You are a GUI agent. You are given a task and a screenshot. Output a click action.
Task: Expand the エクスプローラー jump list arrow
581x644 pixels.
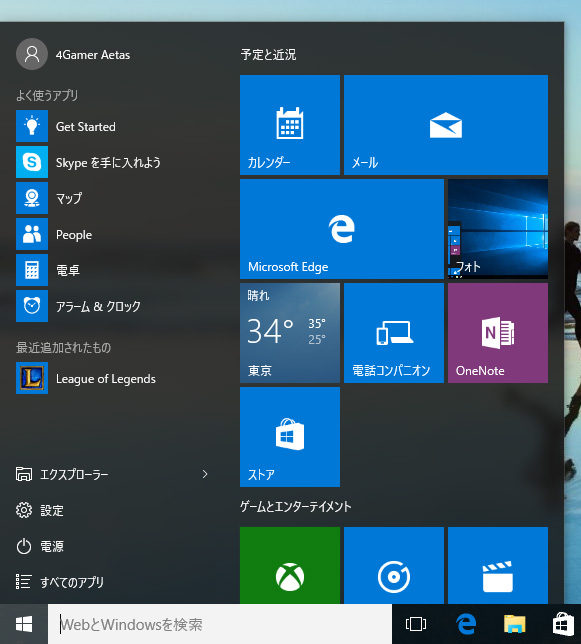205,474
